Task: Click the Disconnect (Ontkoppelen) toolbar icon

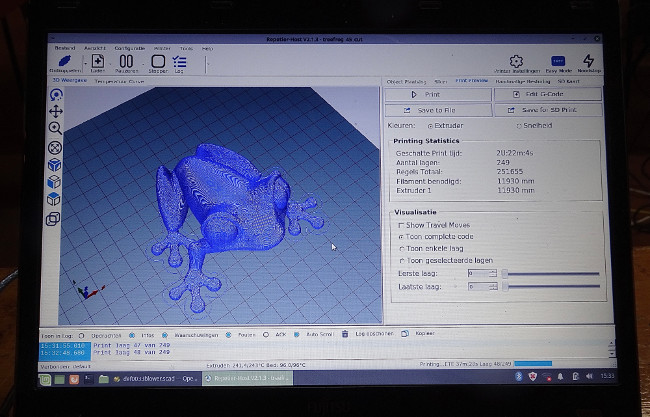Action: coord(66,63)
